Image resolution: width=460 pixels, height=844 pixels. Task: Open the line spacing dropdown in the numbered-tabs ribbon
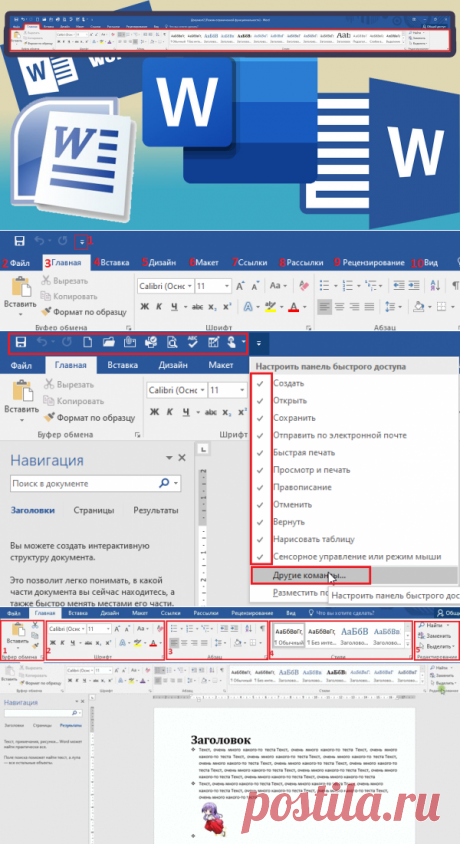pyautogui.click(x=401, y=307)
